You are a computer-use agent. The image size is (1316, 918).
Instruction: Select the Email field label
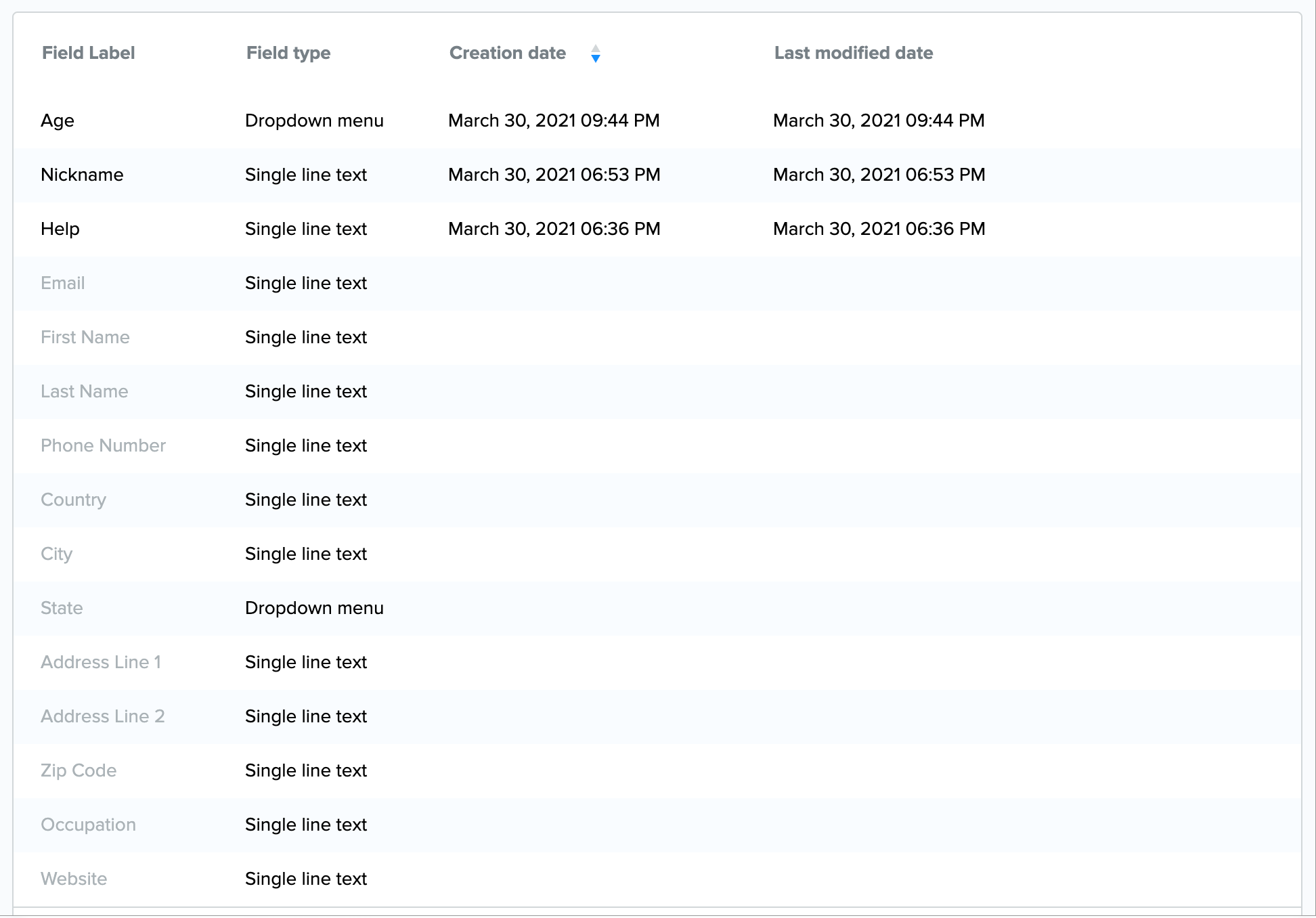[62, 283]
